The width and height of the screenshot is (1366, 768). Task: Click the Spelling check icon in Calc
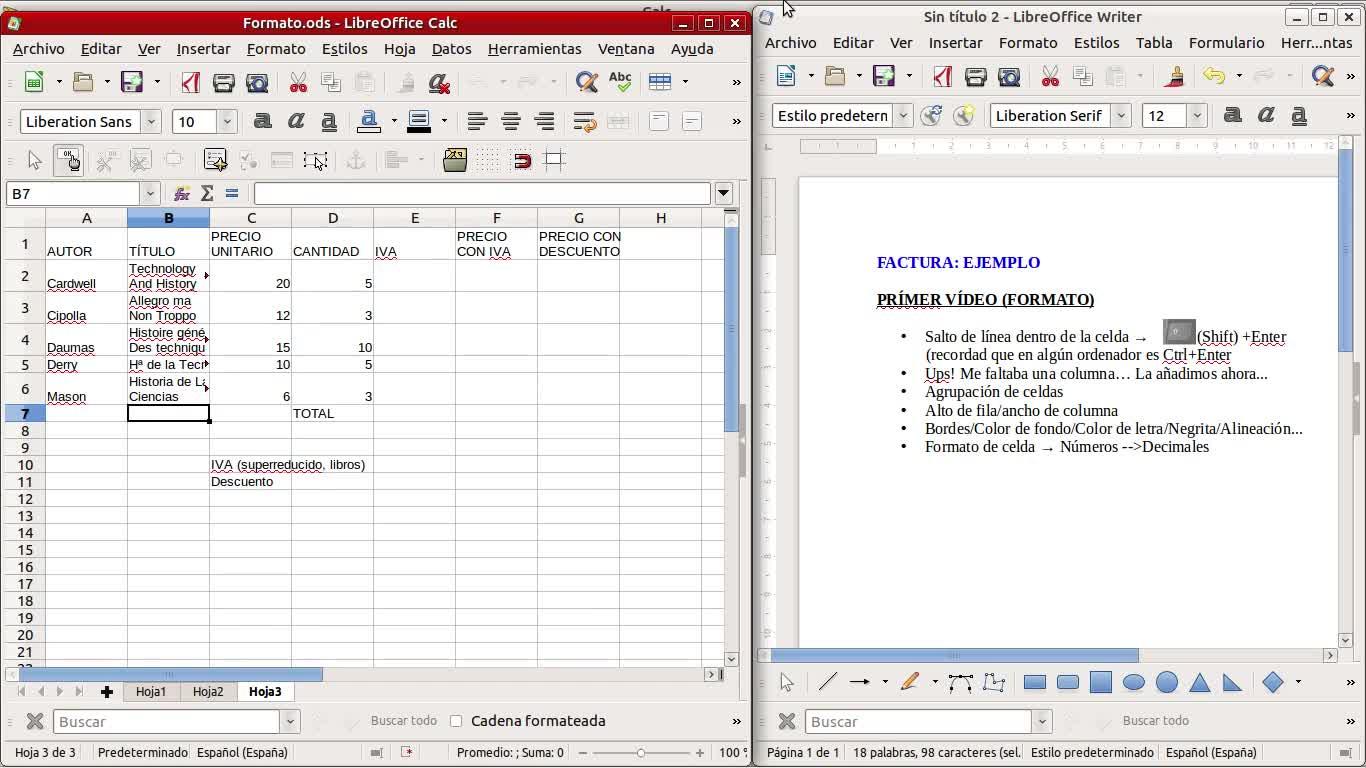620,82
